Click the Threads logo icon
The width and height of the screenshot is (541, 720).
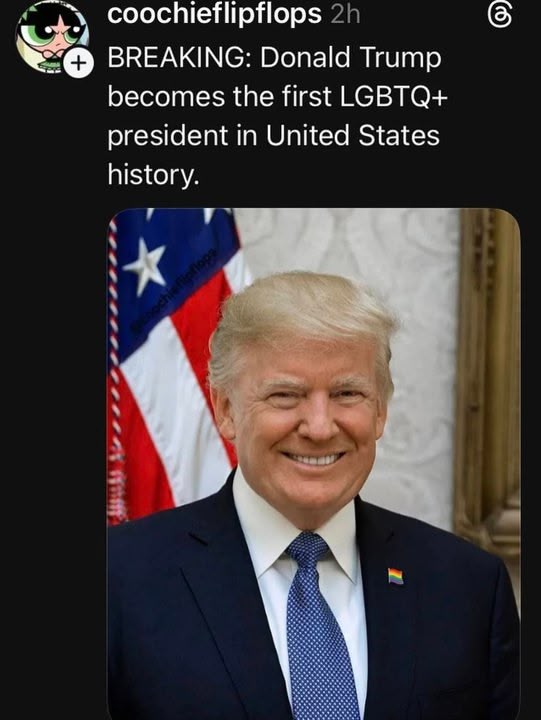click(499, 15)
